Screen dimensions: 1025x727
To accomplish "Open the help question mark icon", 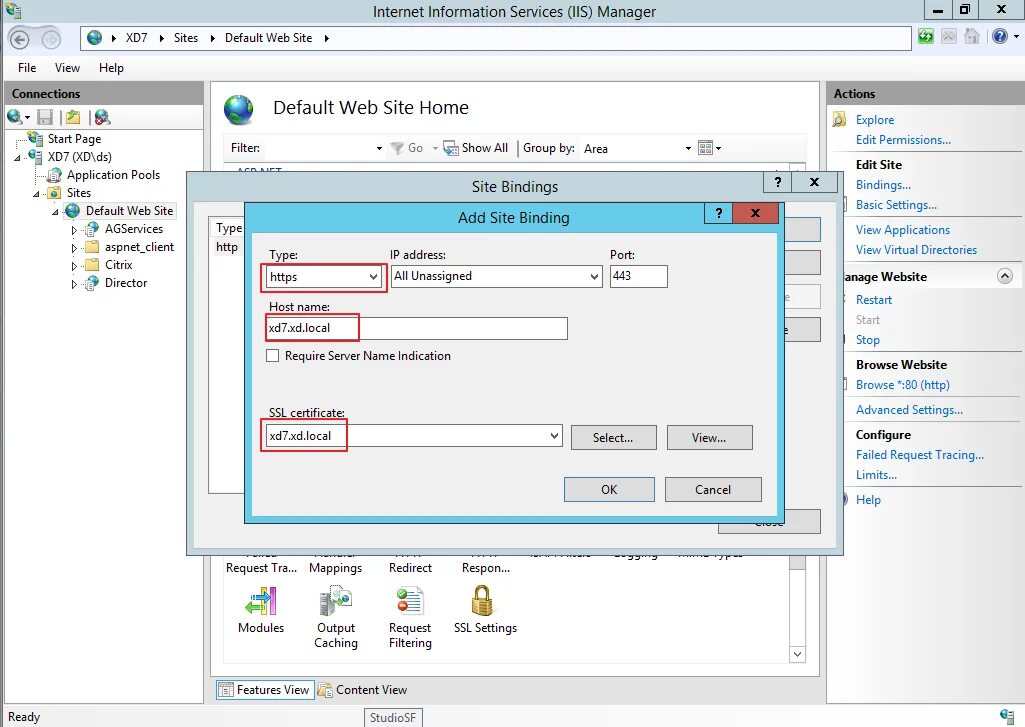I will pos(1000,37).
